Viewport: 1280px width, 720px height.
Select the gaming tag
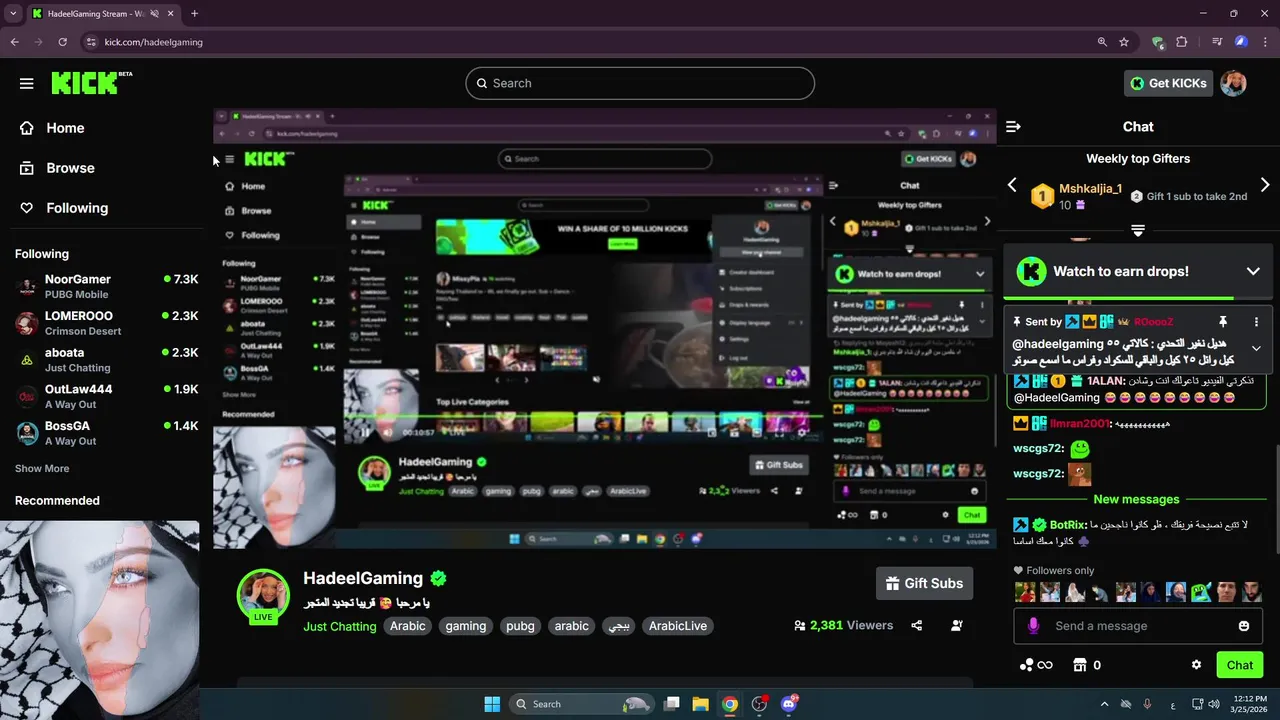[x=466, y=626]
